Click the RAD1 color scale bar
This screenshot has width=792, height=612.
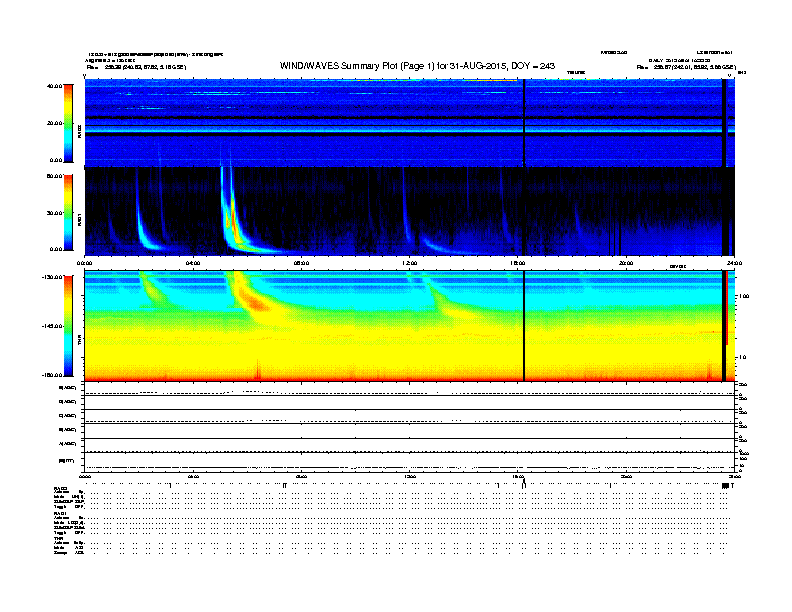[68, 212]
